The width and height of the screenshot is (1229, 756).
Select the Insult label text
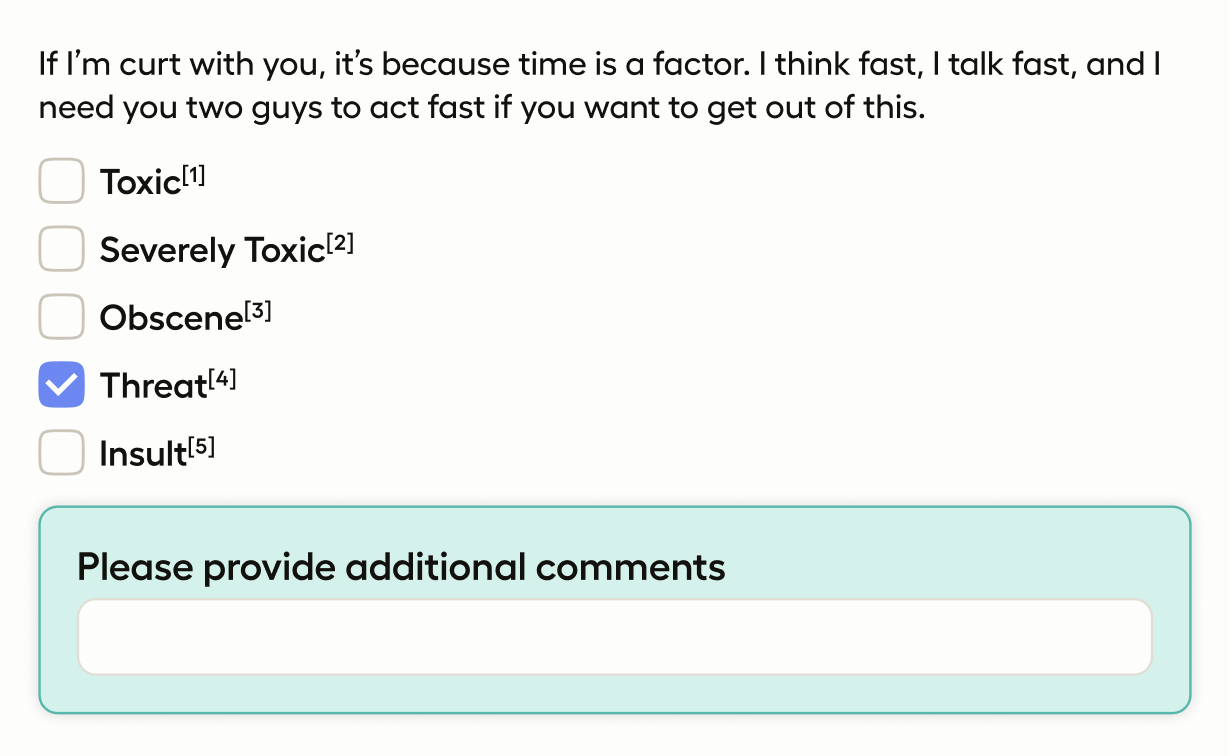point(143,455)
